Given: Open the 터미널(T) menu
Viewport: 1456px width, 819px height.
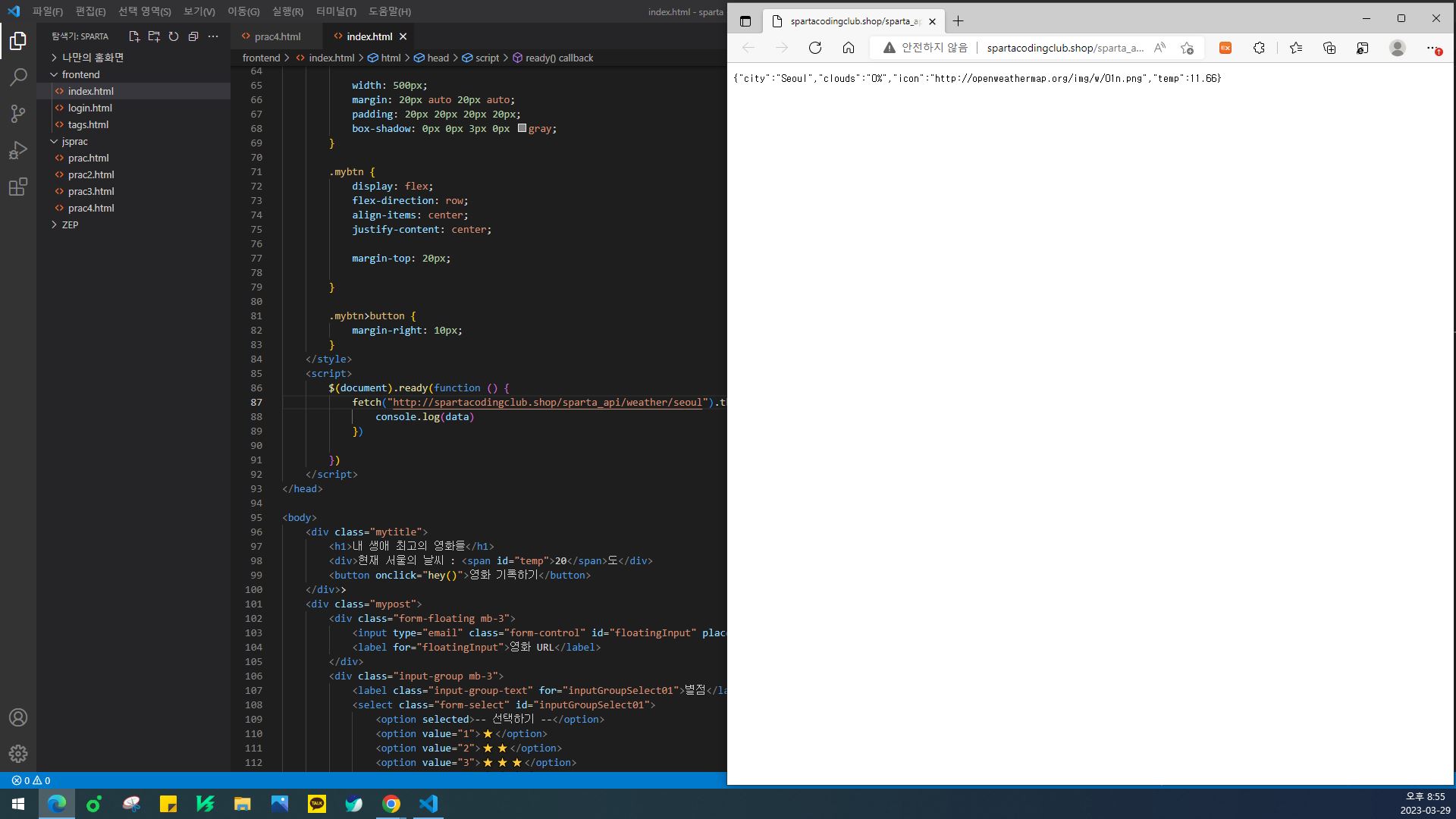Looking at the screenshot, I should coord(336,11).
